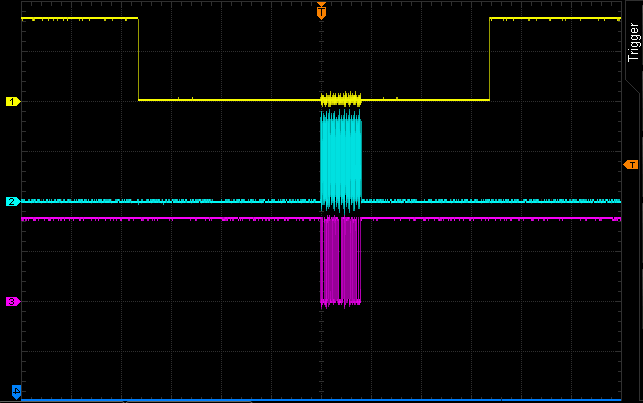Click the falling edge of yellow waveform
Viewport: 643px width, 403px height.
138,60
